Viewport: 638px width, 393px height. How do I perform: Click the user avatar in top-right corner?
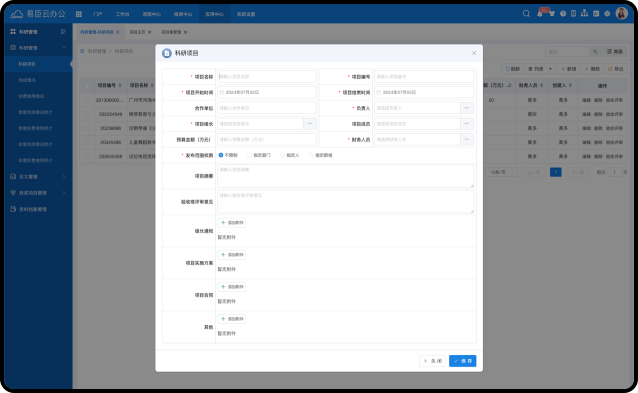(621, 13)
